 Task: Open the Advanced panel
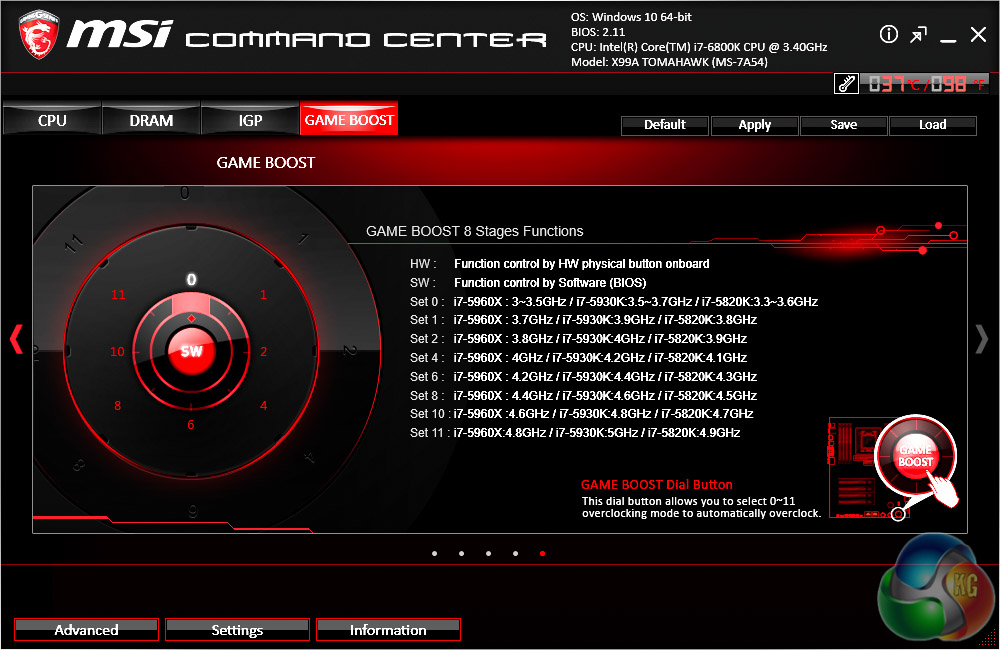click(x=86, y=630)
